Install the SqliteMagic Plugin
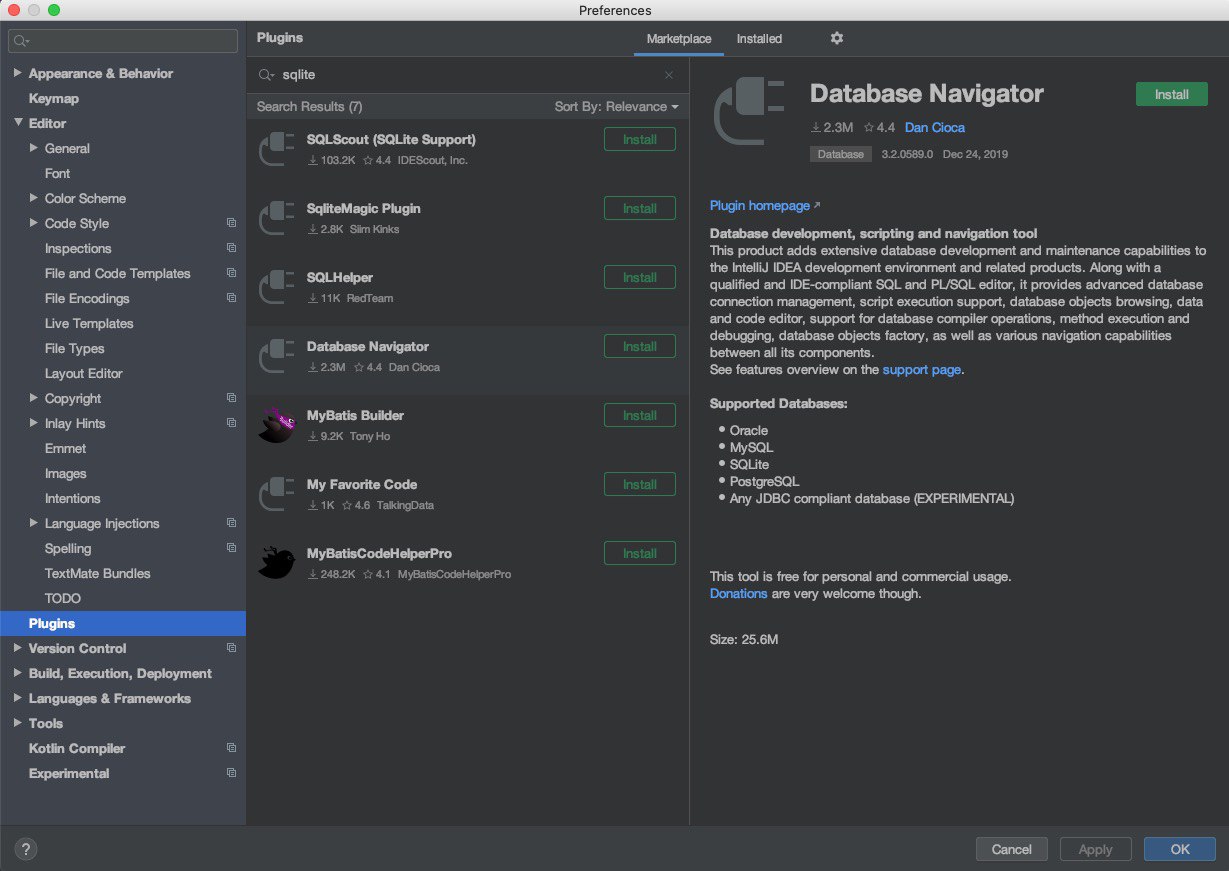1229x871 pixels. (x=640, y=209)
